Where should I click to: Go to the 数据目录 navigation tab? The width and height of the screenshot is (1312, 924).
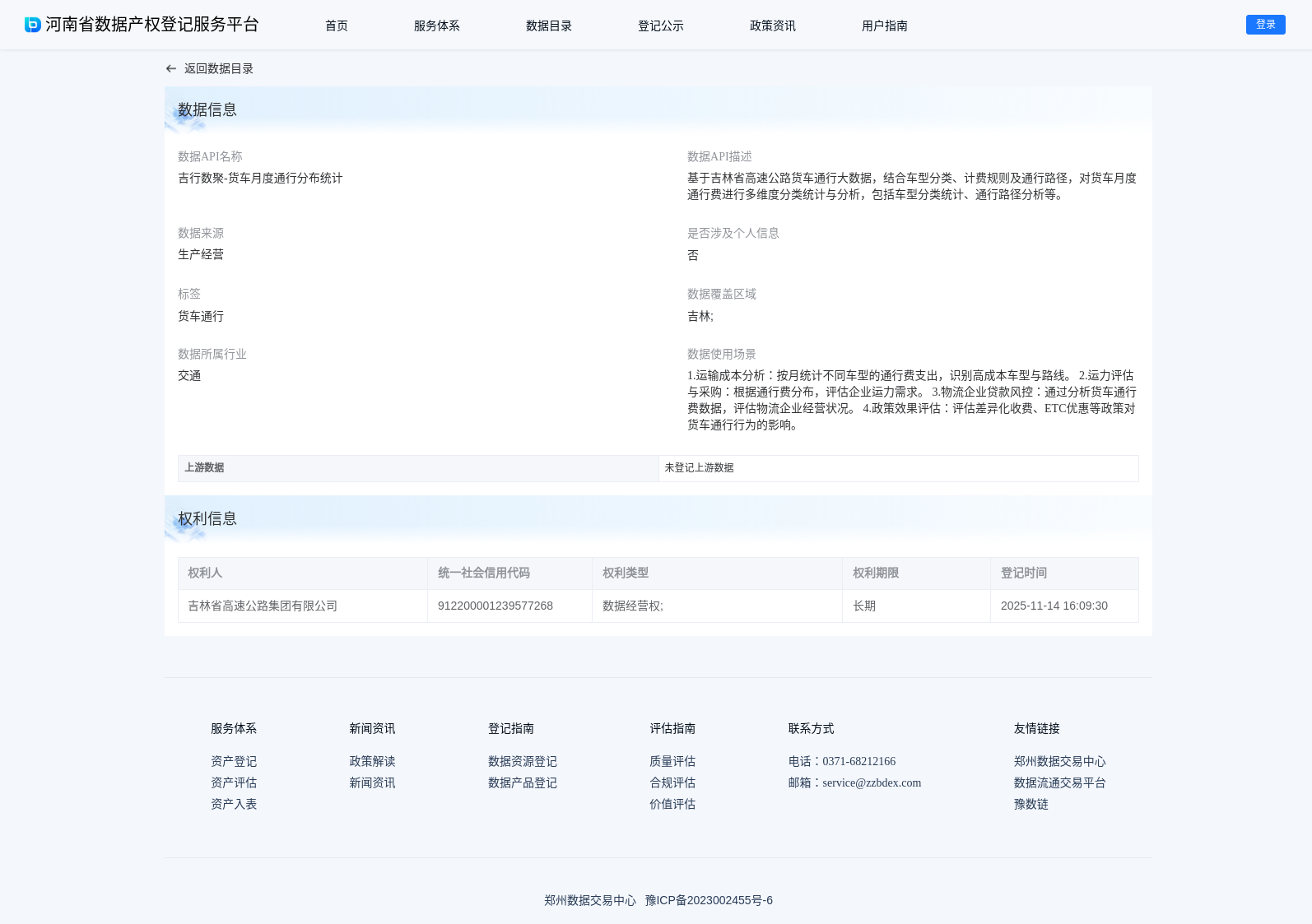point(549,26)
